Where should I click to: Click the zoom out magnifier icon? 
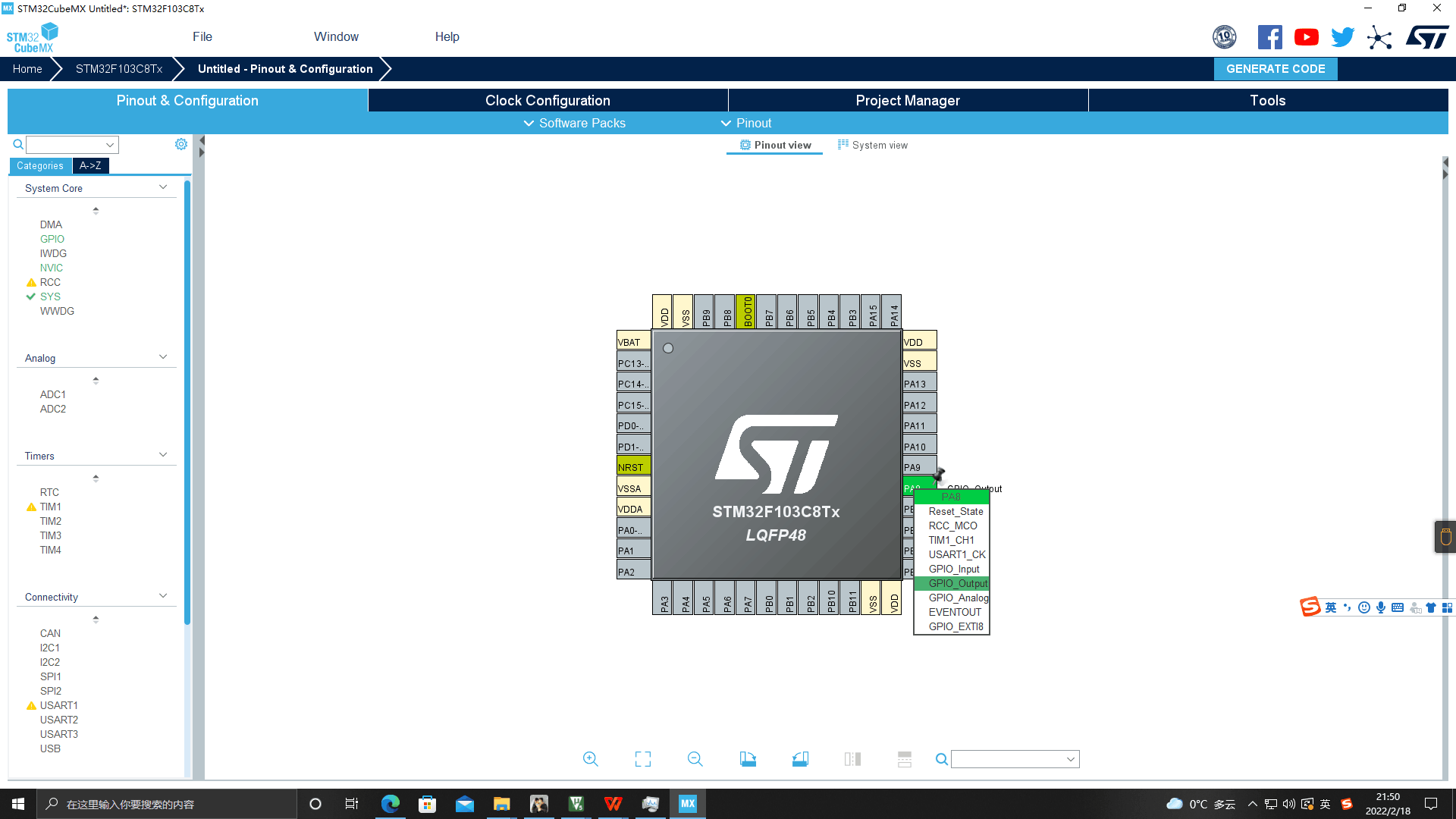[x=695, y=759]
